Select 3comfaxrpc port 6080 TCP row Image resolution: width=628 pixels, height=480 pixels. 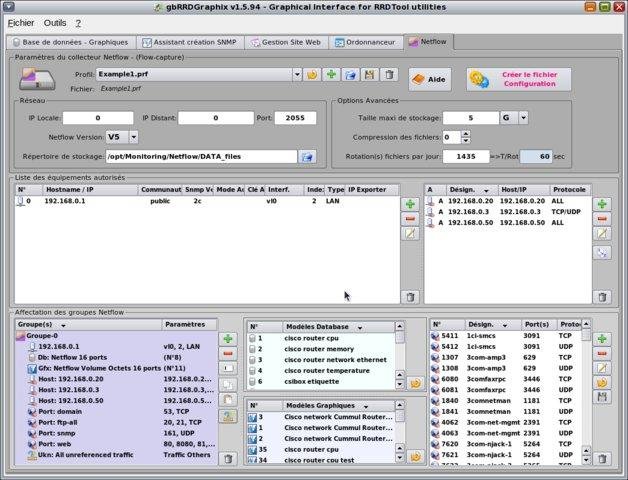[506, 379]
